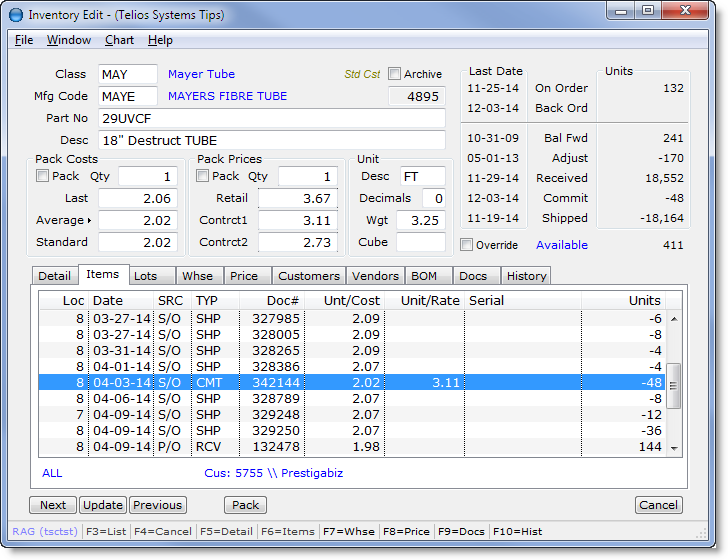Check the Override checkbox
Image resolution: width=728 pixels, height=560 pixels.
(467, 245)
